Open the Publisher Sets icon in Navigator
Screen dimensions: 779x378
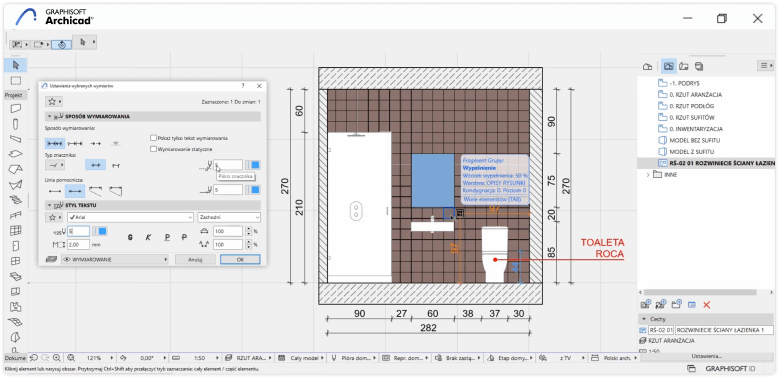699,66
